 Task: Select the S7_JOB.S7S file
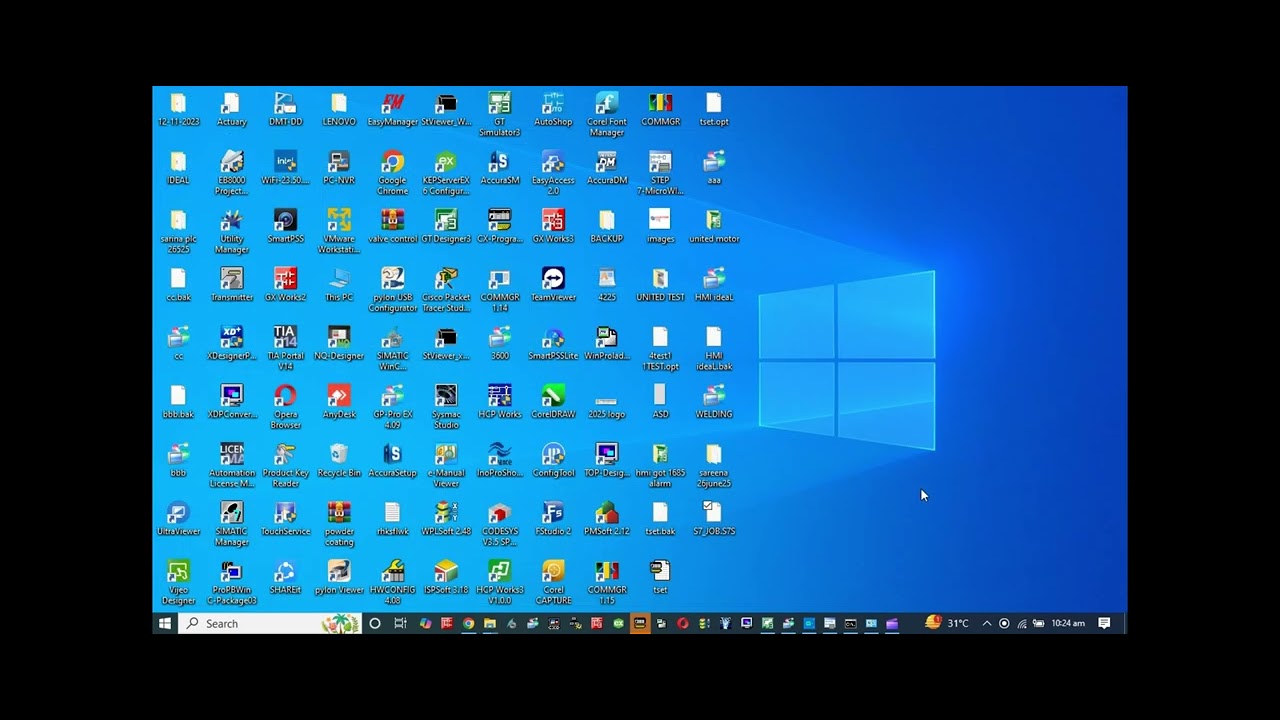tap(713, 518)
